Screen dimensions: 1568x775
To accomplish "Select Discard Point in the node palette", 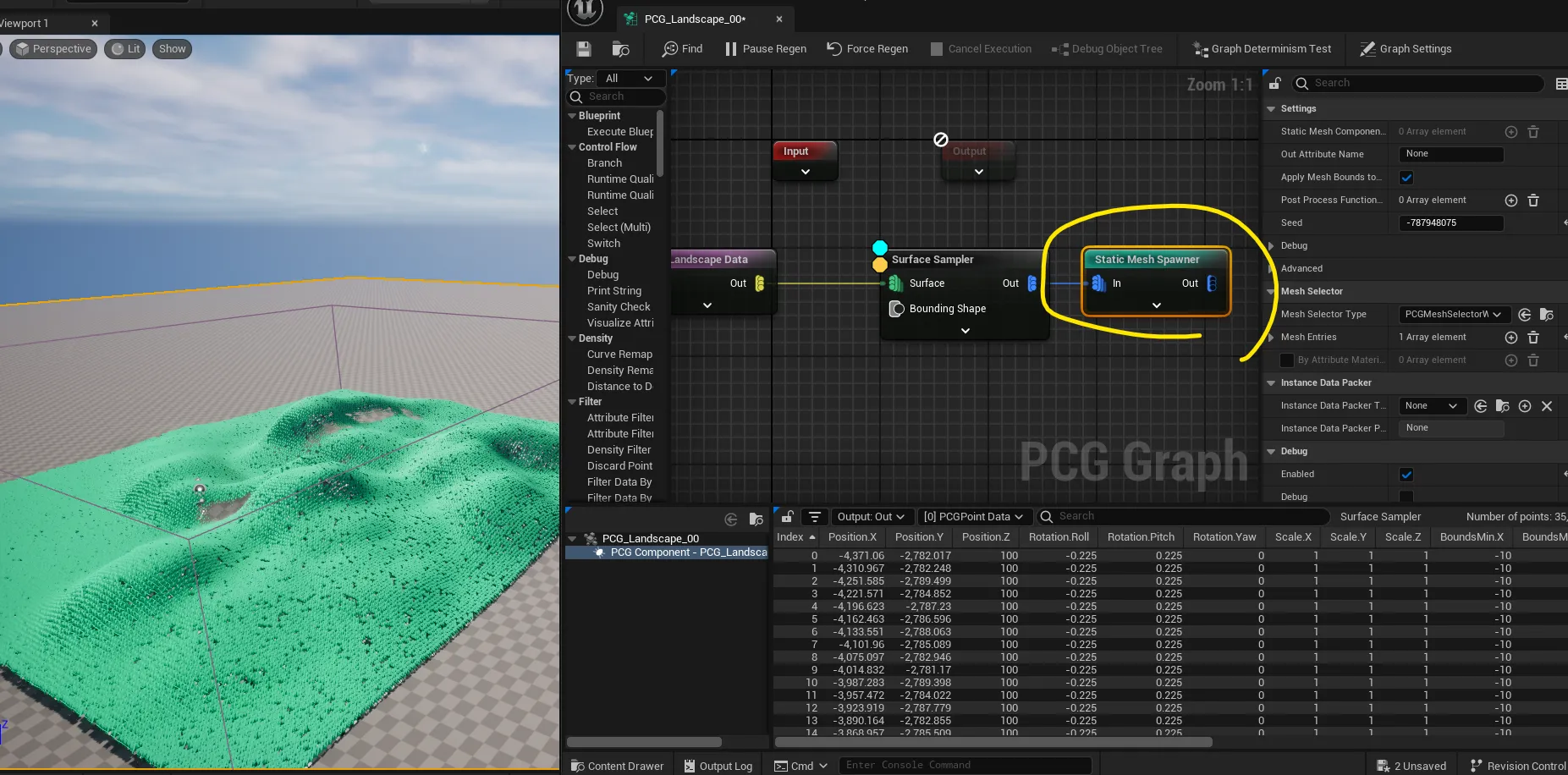I will (x=619, y=466).
